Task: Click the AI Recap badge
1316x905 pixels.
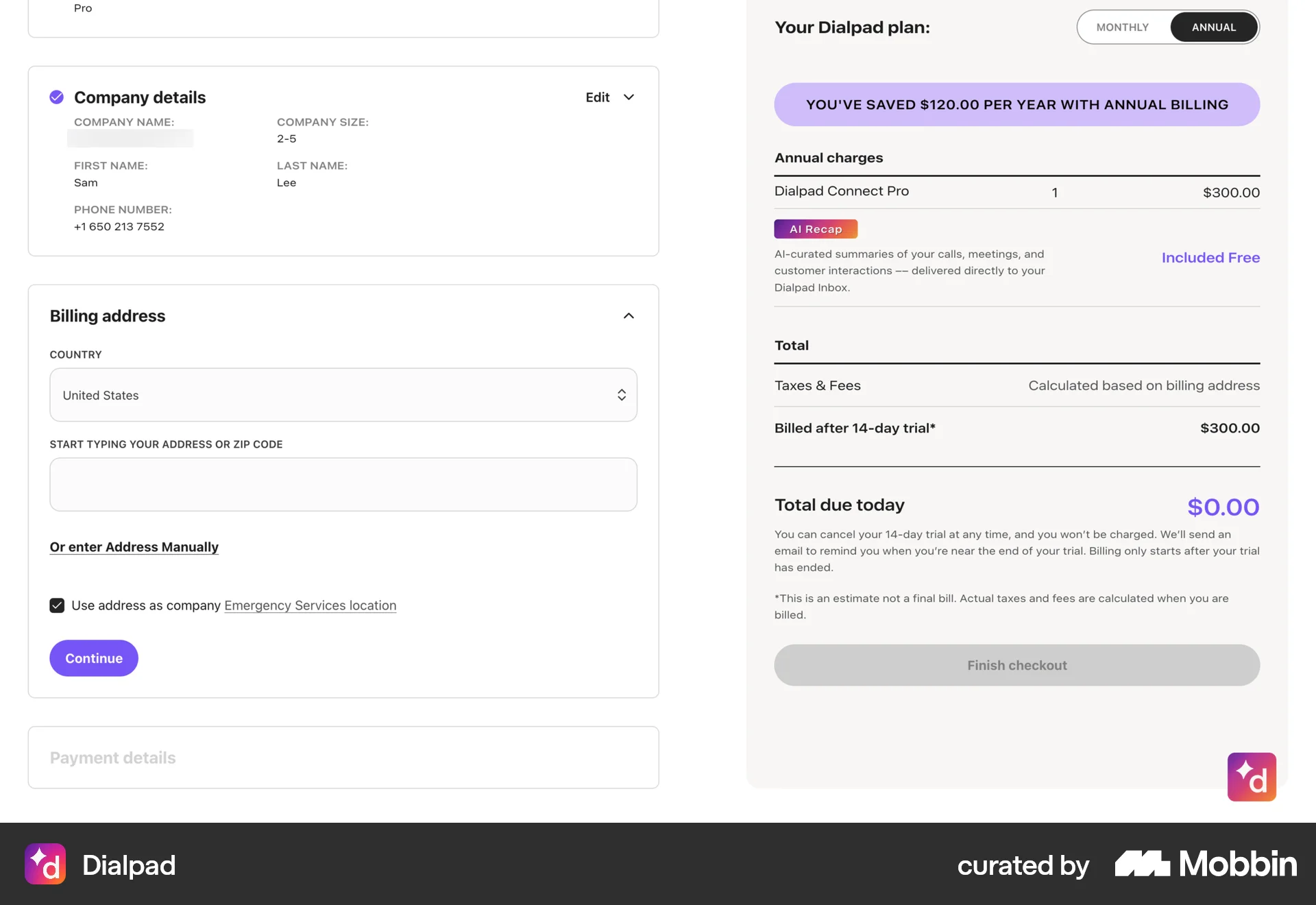Action: click(815, 228)
